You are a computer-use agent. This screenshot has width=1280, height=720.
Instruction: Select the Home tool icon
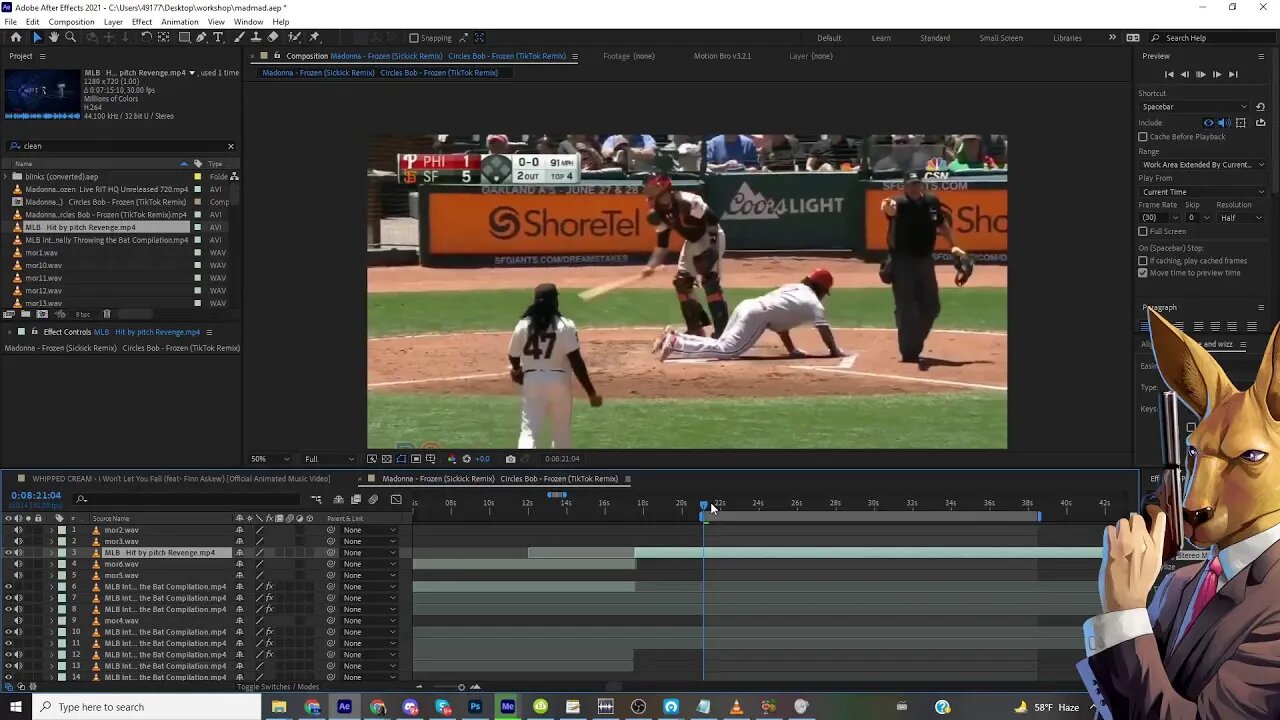[16, 37]
